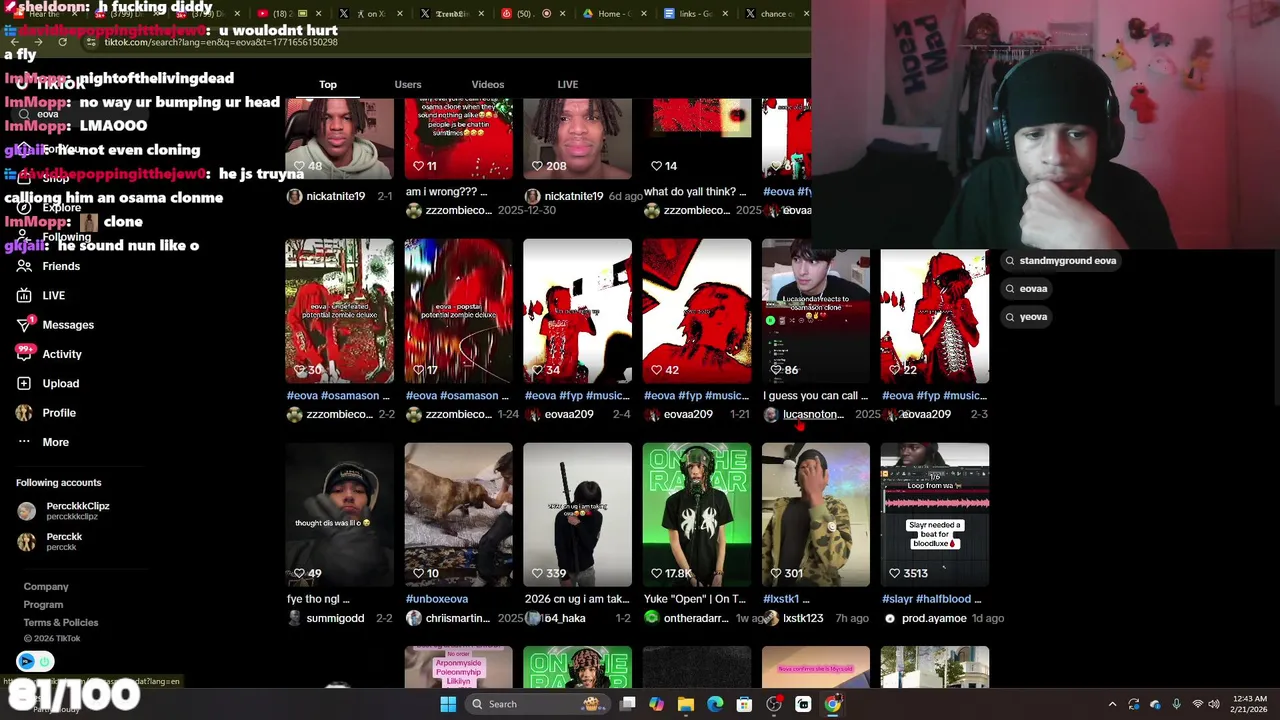The image size is (1280, 720).
Task: Switch to the Users tab
Action: (x=408, y=84)
